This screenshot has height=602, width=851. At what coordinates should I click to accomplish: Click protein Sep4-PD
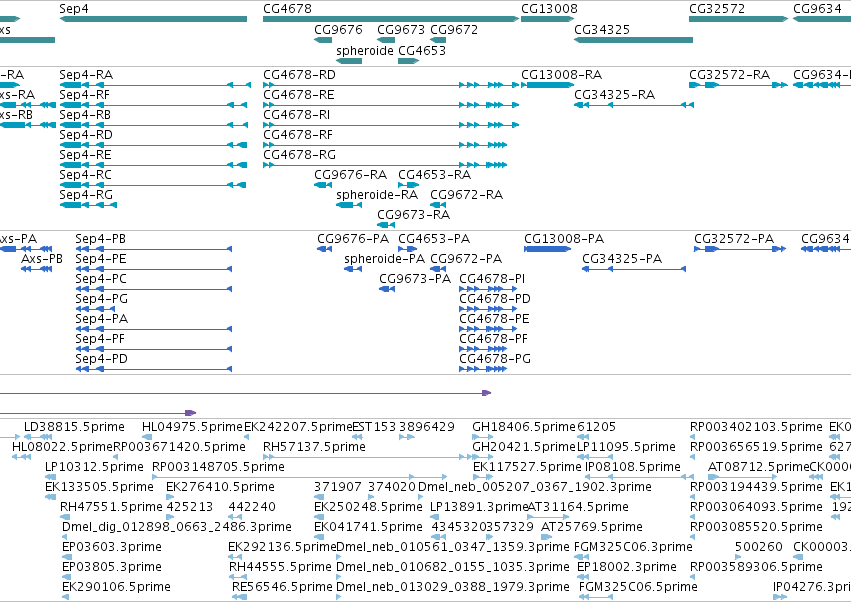(x=101, y=359)
